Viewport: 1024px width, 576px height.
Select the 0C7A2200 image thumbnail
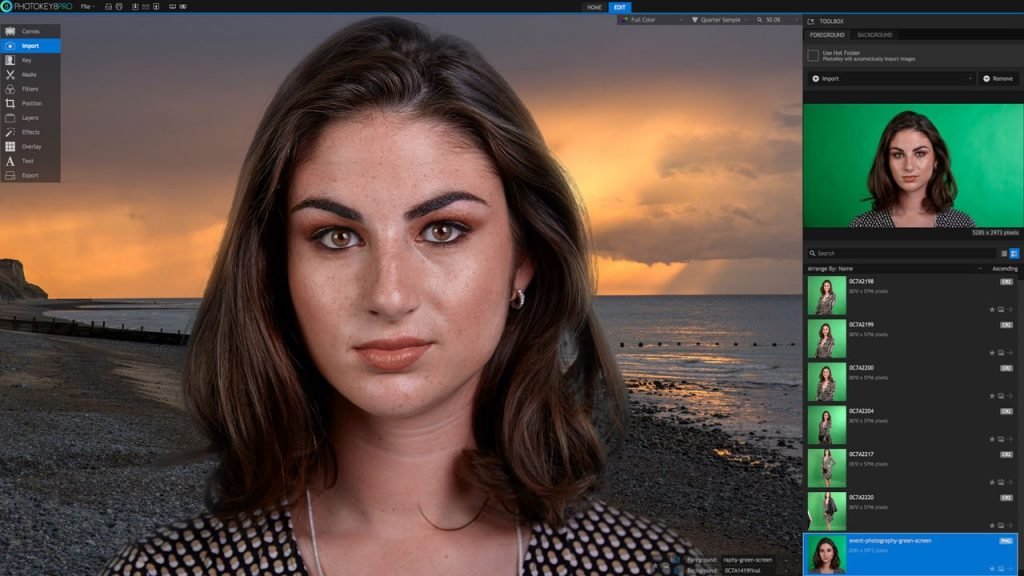point(826,381)
